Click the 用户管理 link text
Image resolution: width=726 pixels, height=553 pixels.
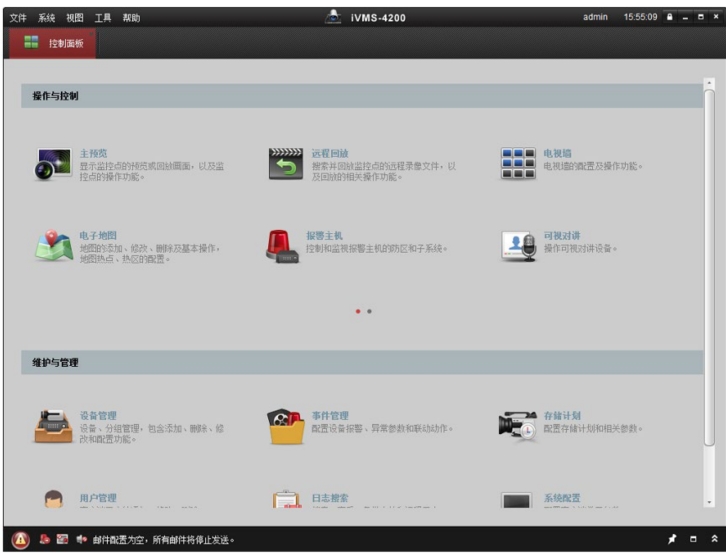click(x=98, y=498)
